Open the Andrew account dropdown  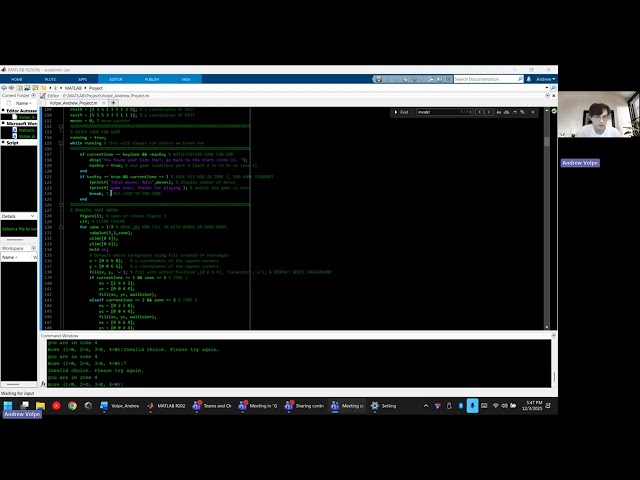pyautogui.click(x=545, y=79)
